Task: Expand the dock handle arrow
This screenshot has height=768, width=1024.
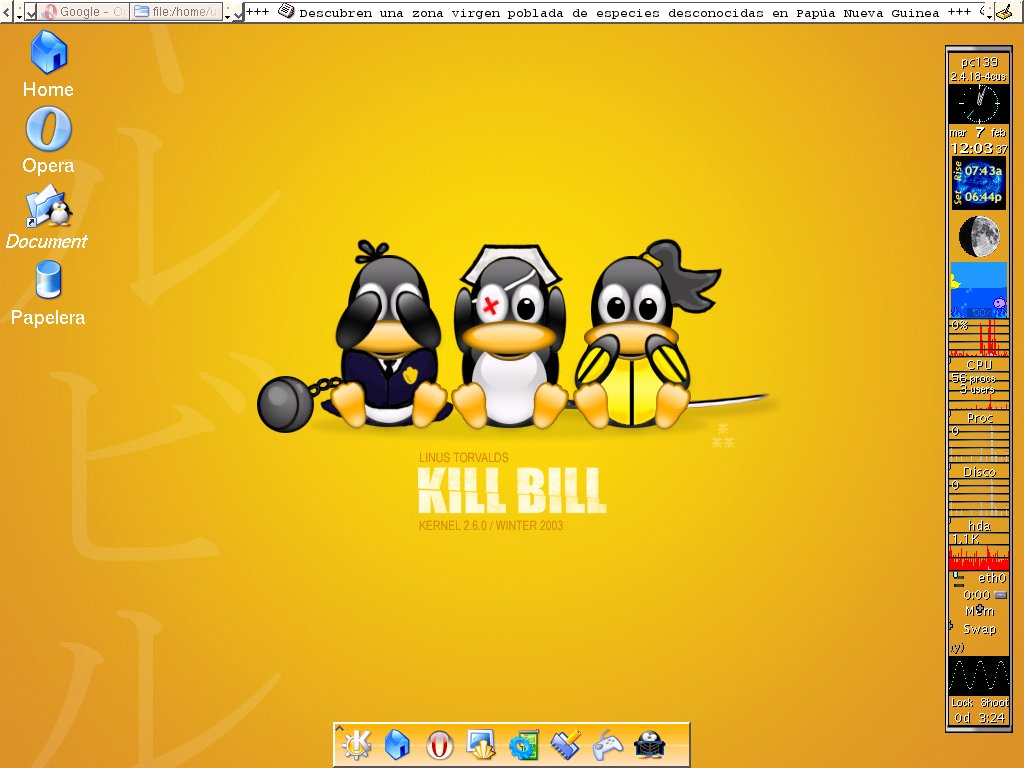Action: 339,728
